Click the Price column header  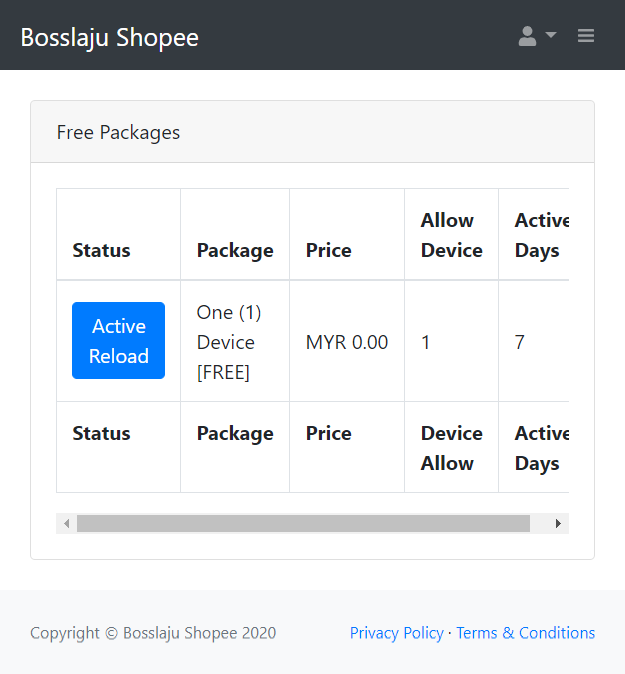(329, 250)
